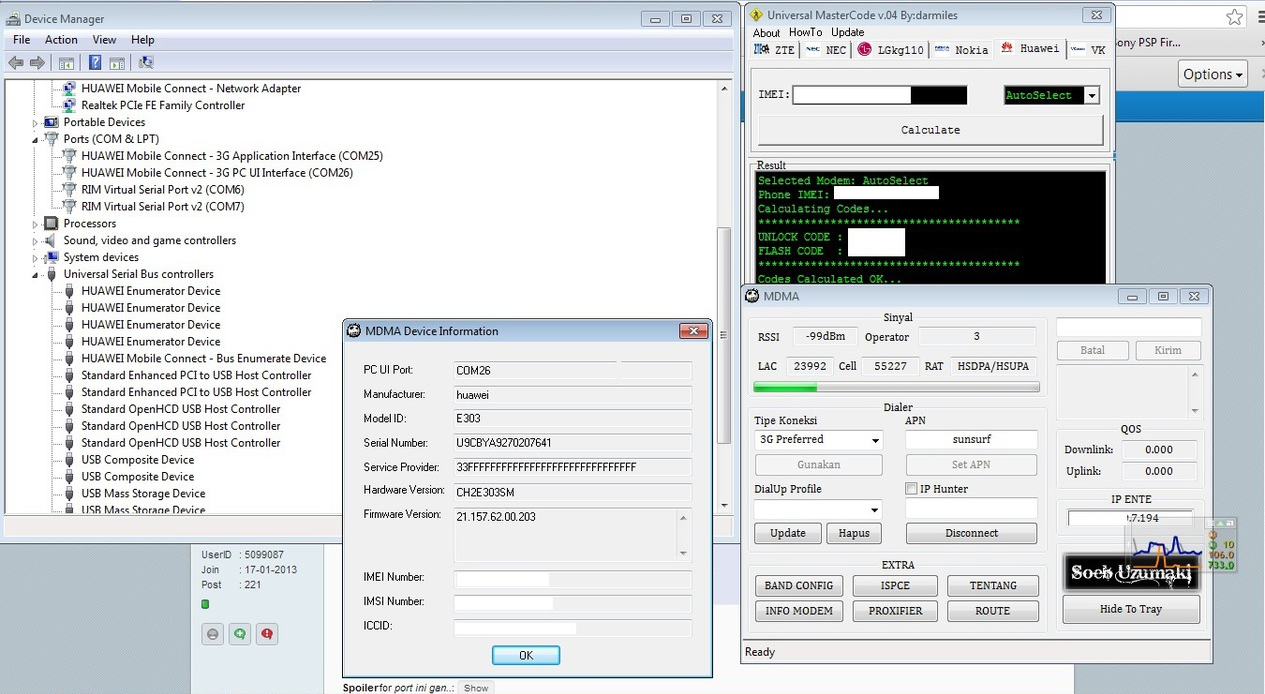
Task: Click the MDMA window title bar icon
Action: tap(753, 296)
